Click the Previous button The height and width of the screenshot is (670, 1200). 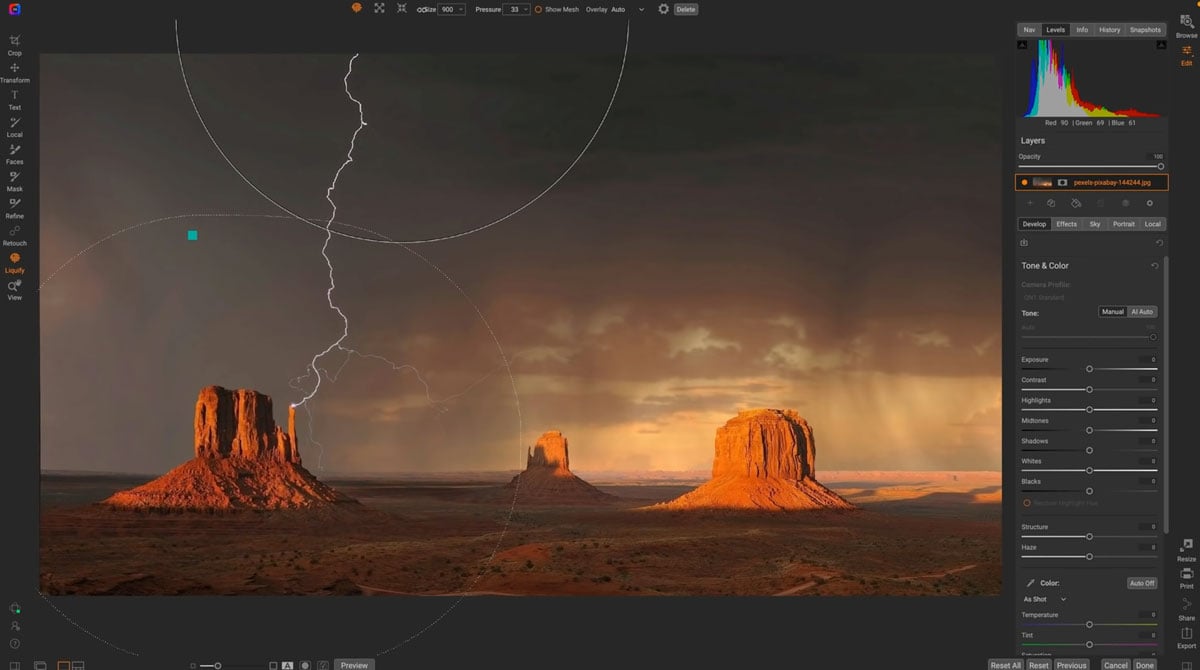(1071, 665)
